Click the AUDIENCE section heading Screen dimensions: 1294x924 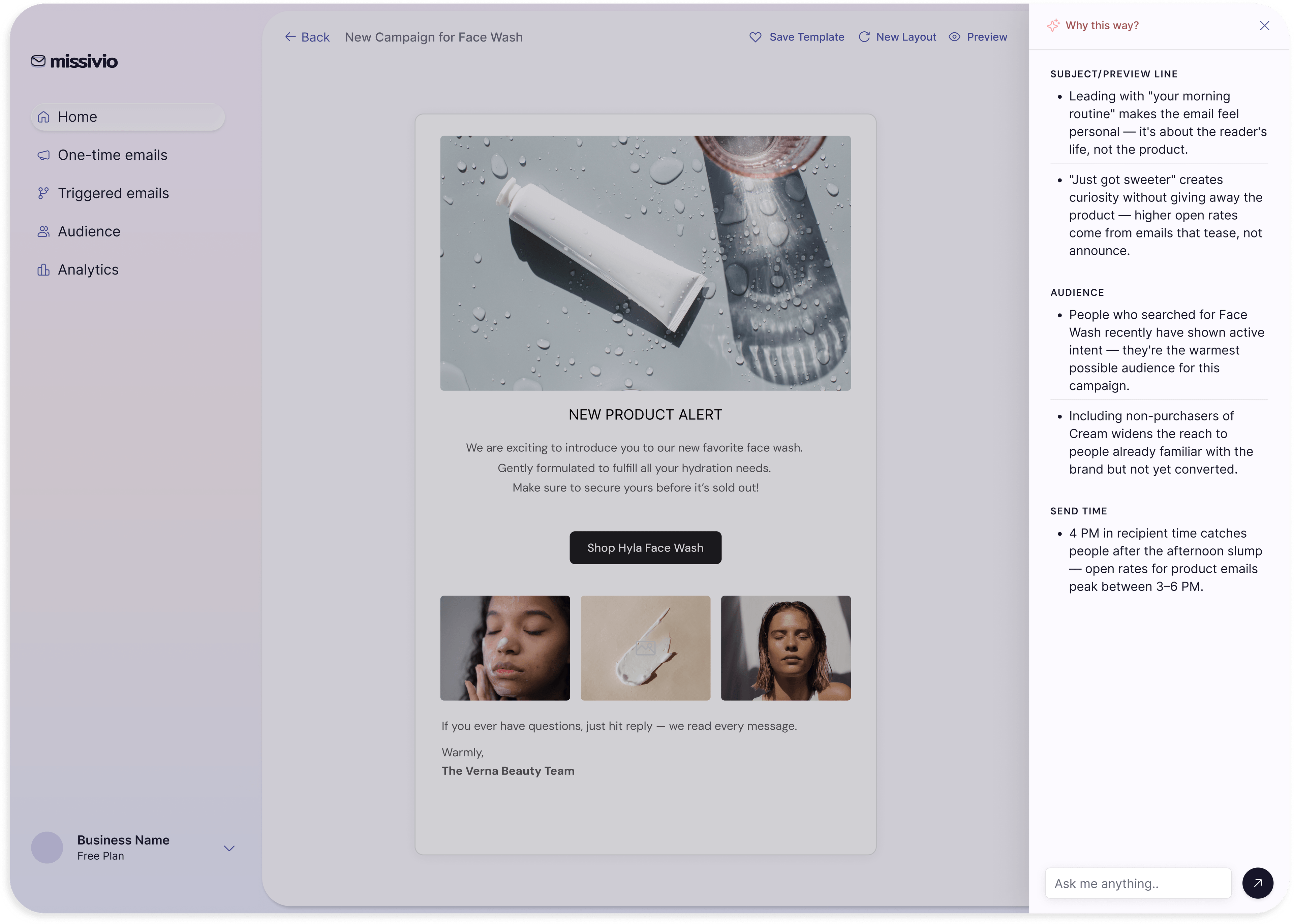[1077, 292]
